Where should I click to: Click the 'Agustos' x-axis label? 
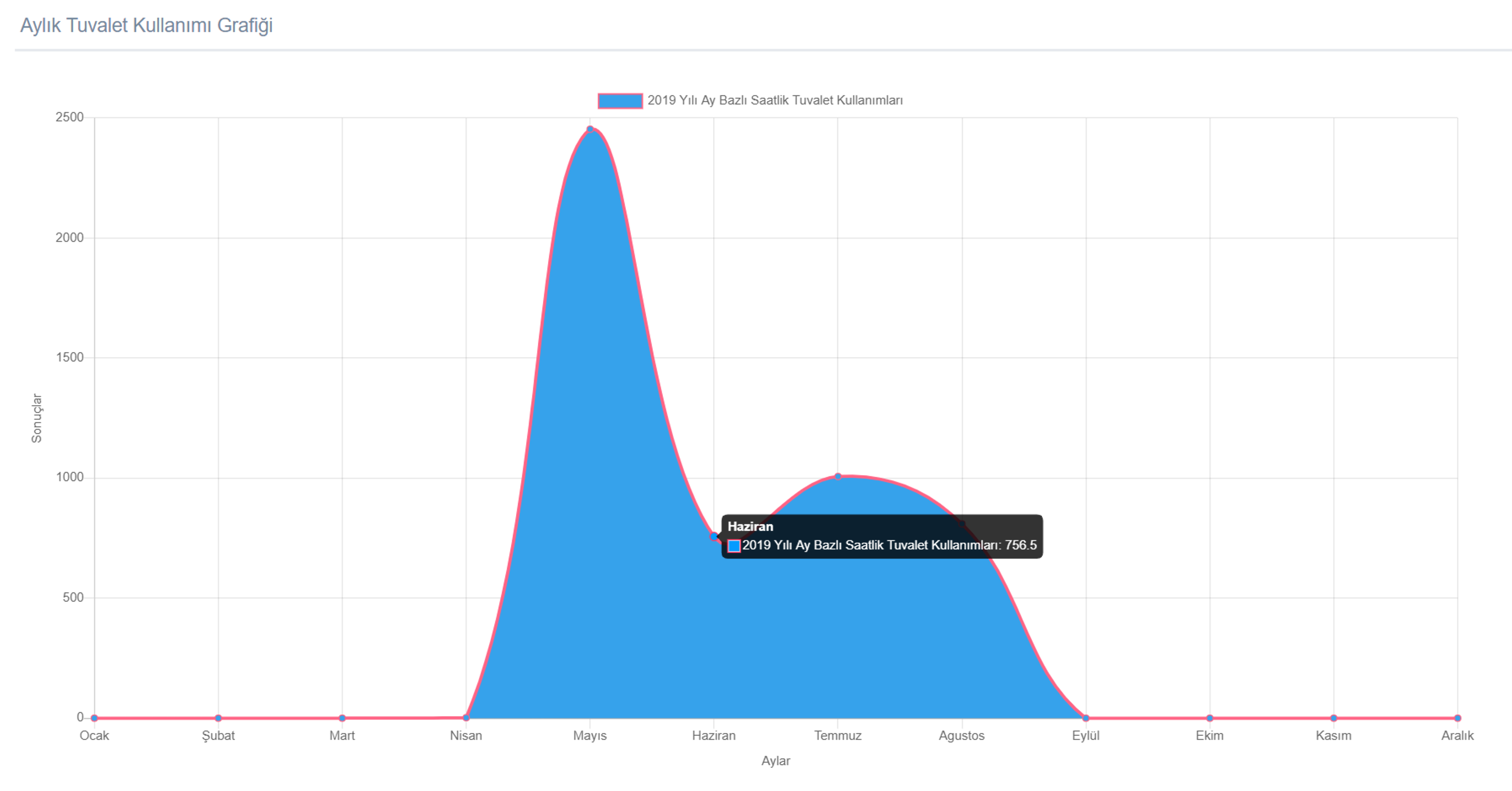[962, 735]
